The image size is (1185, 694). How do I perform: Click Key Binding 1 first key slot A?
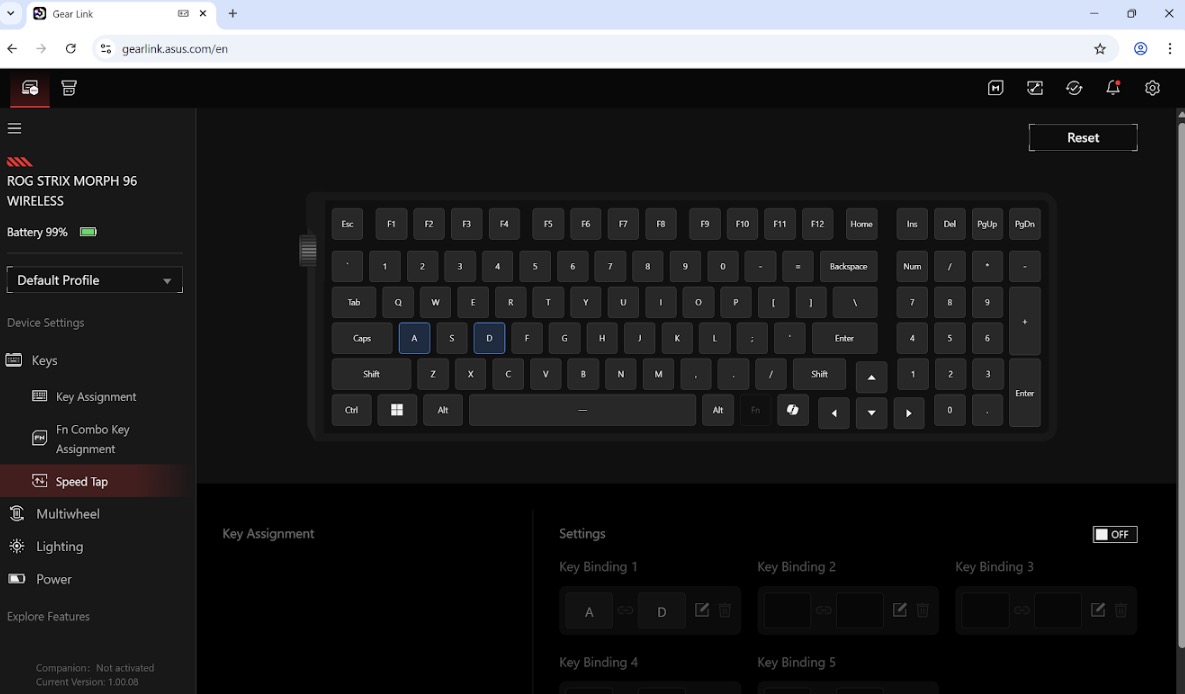coord(589,612)
